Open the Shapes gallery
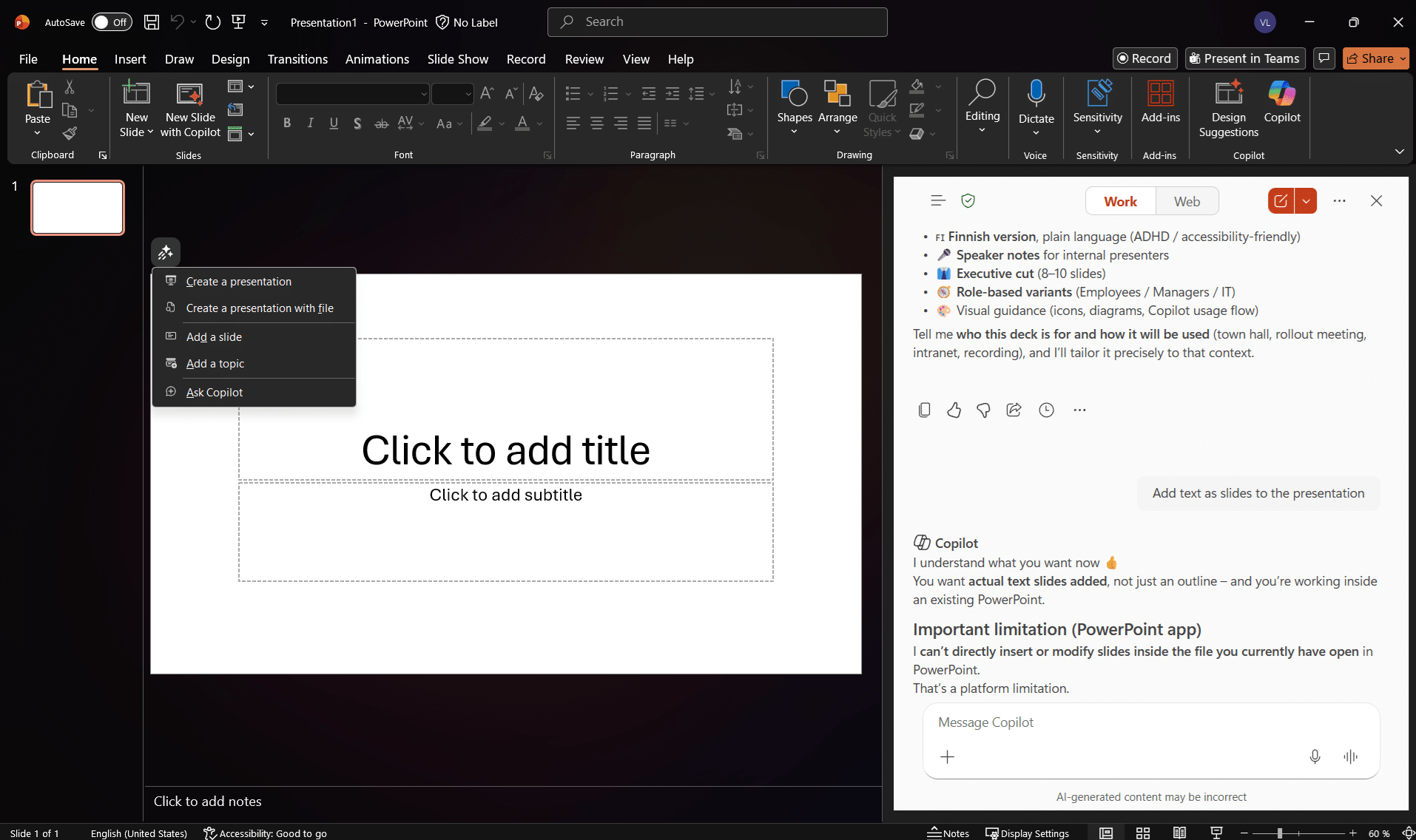 coord(794,102)
